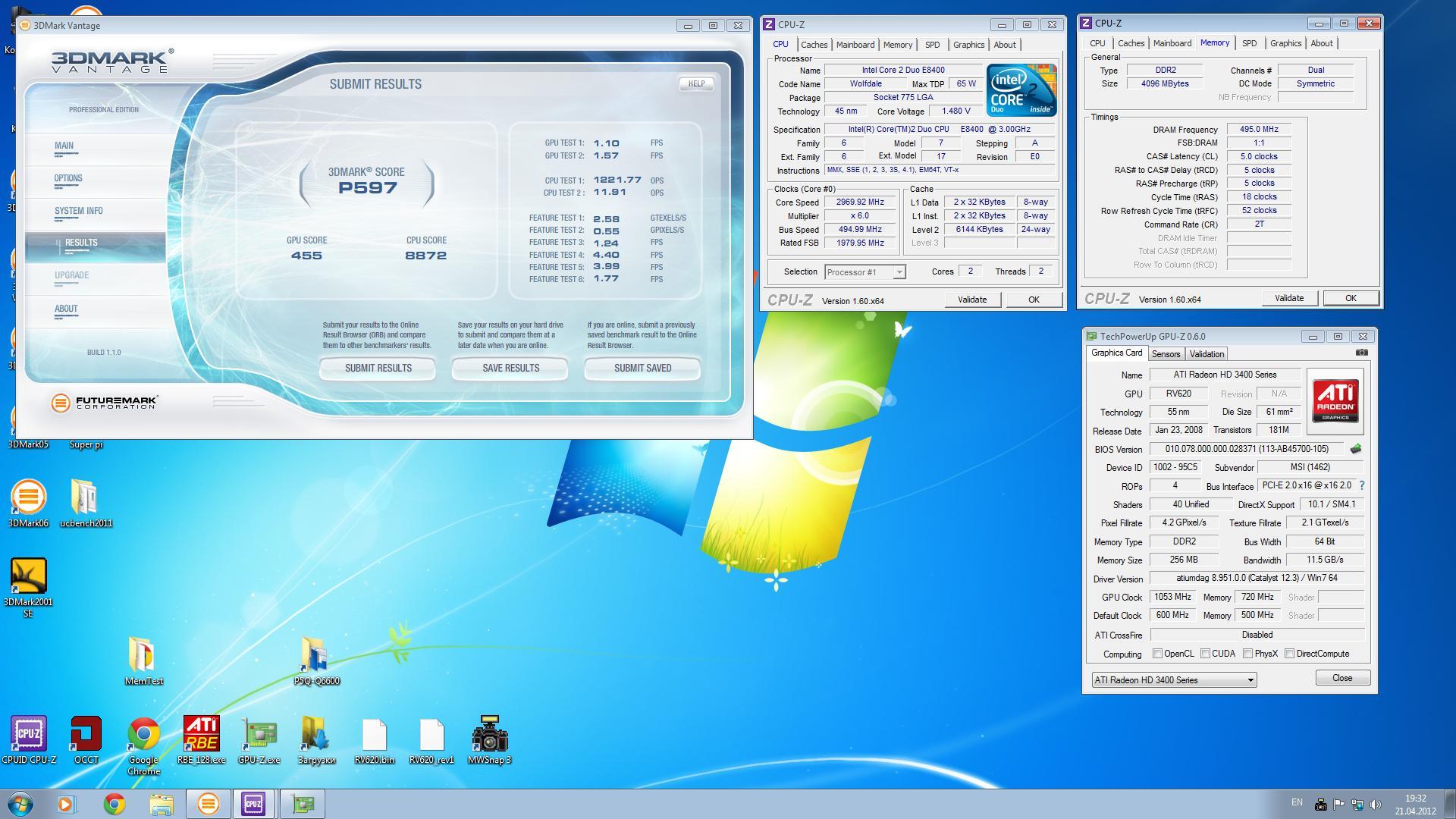Image resolution: width=1456 pixels, height=819 pixels.
Task: Launch MWSnap 3 desktop shortcut
Action: [489, 739]
